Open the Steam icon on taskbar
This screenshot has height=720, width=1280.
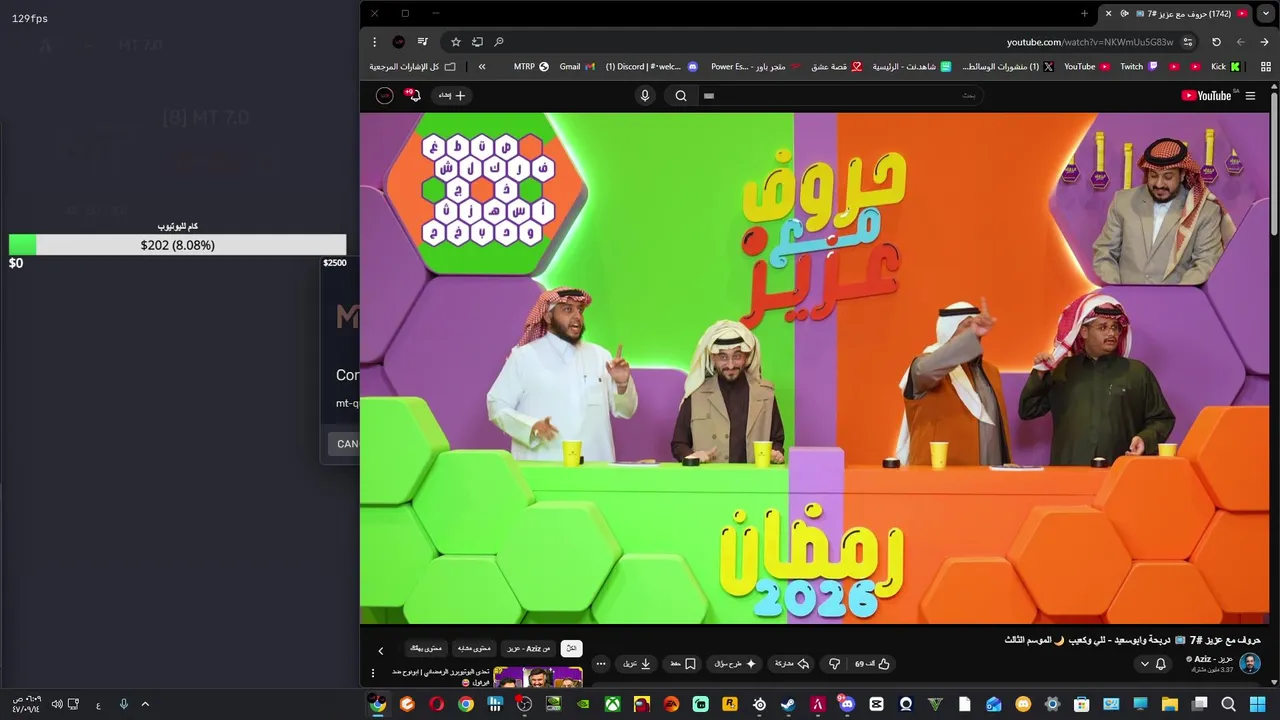click(x=788, y=704)
